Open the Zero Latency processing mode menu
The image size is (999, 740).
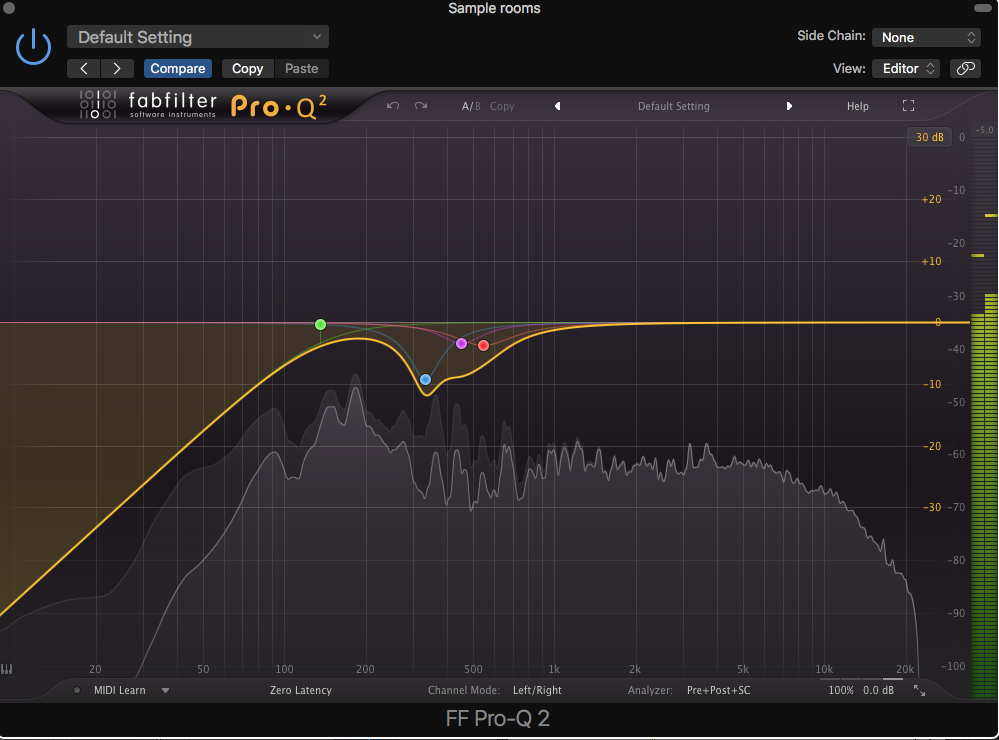[301, 690]
